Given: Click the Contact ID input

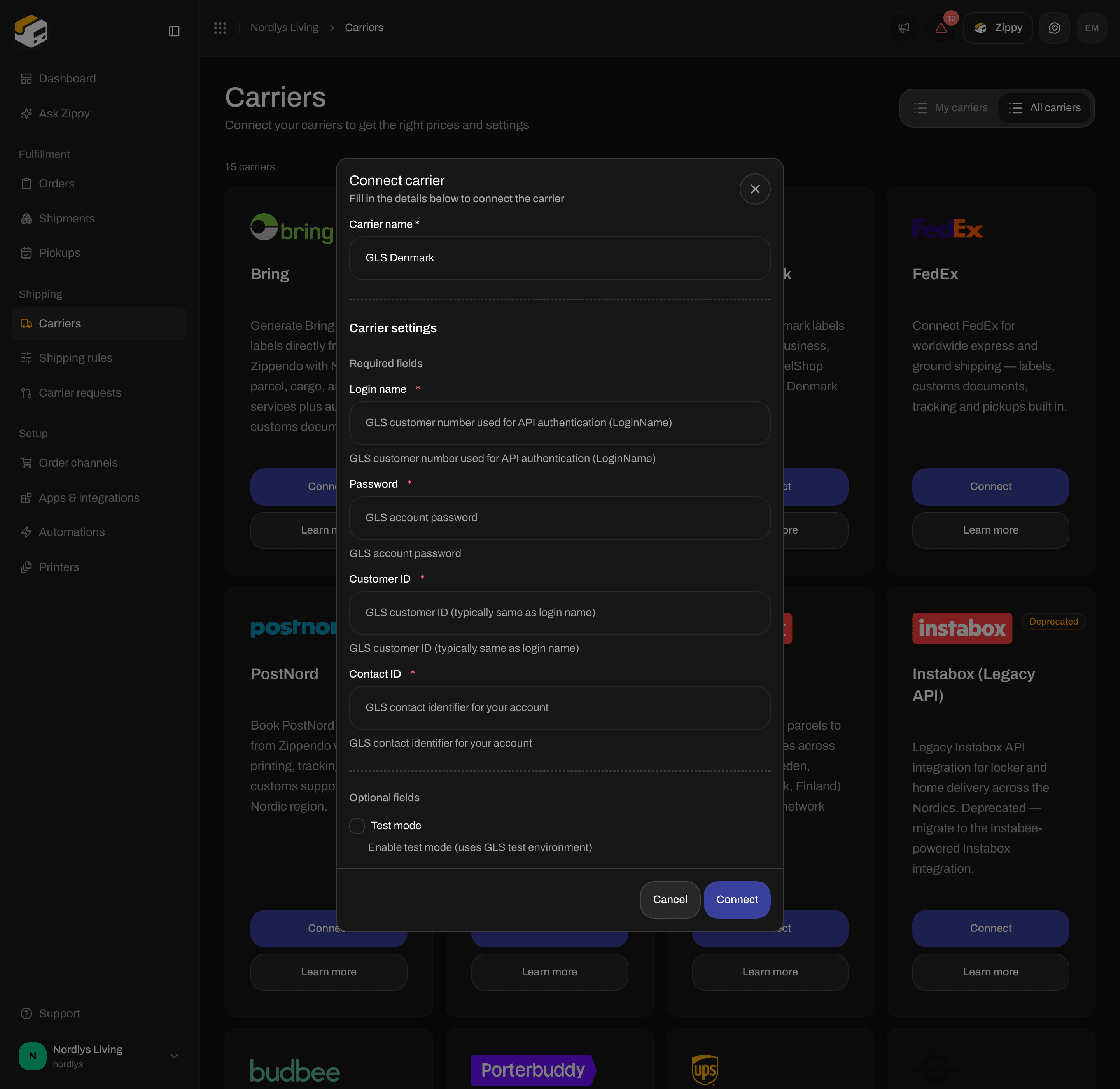Looking at the screenshot, I should point(560,707).
